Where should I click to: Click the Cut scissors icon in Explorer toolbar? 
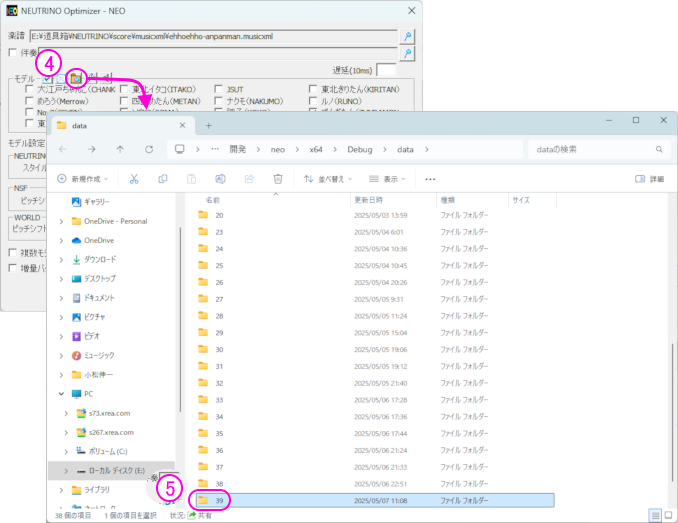134,179
